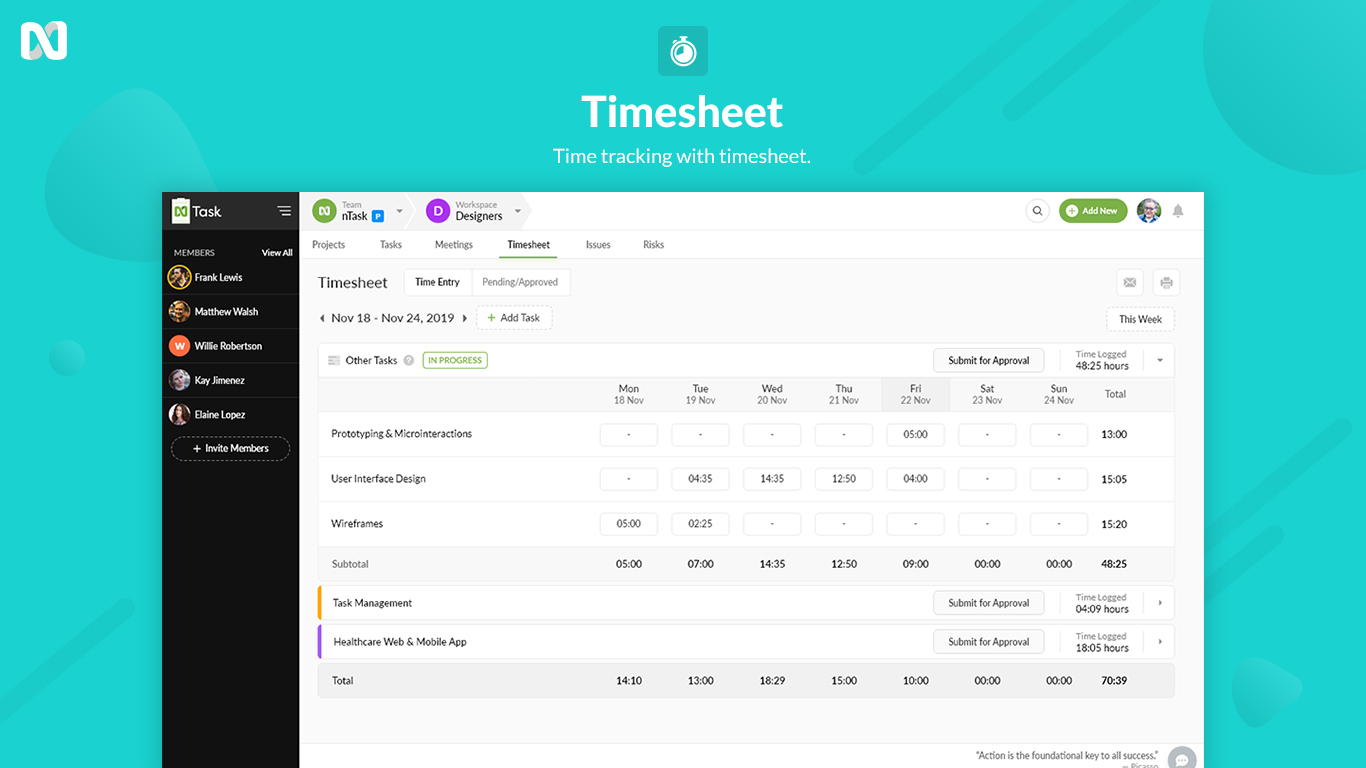Click the Wireframes task name
The width and height of the screenshot is (1366, 768).
[357, 524]
